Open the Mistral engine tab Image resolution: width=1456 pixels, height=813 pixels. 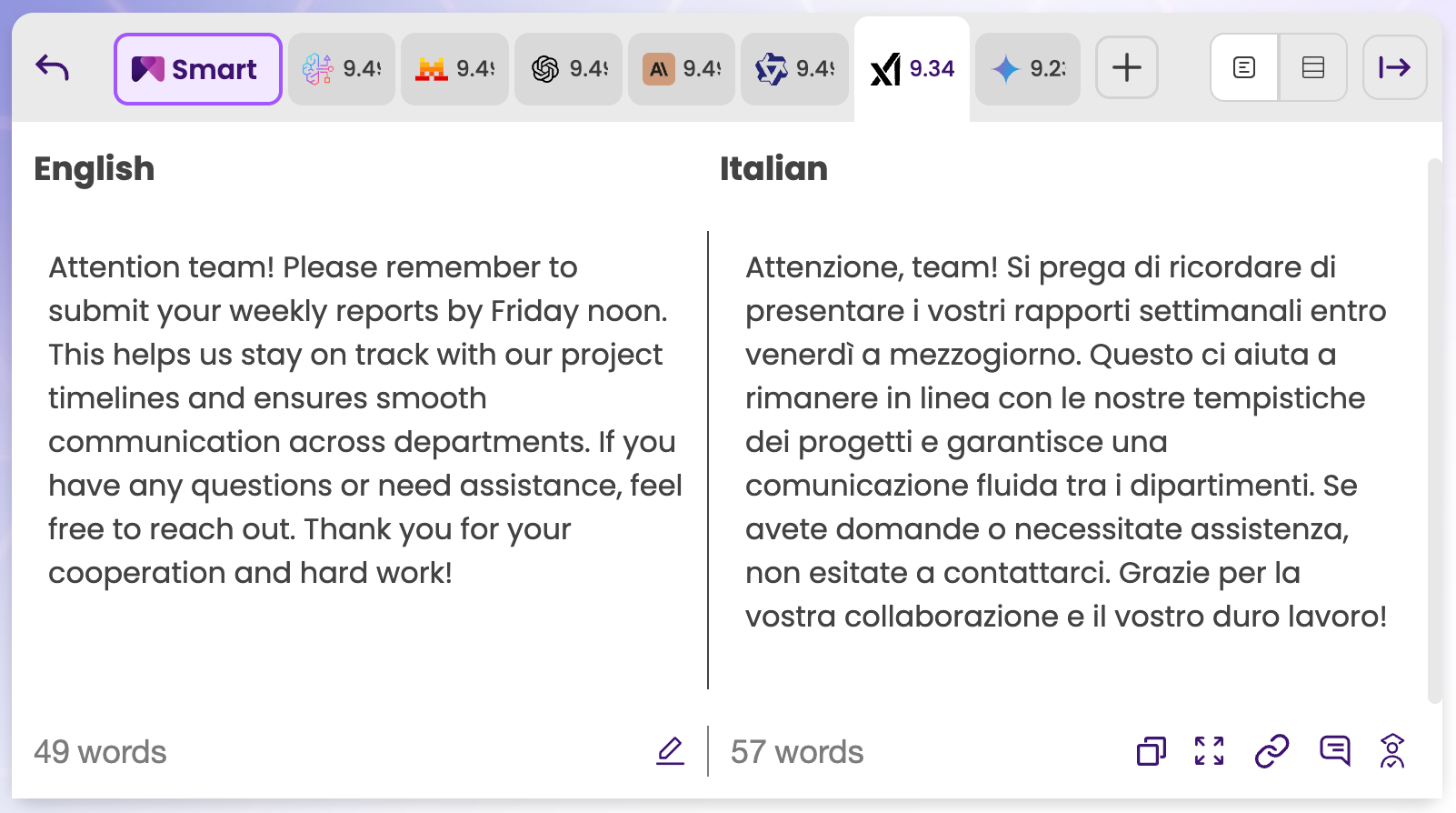[454, 69]
